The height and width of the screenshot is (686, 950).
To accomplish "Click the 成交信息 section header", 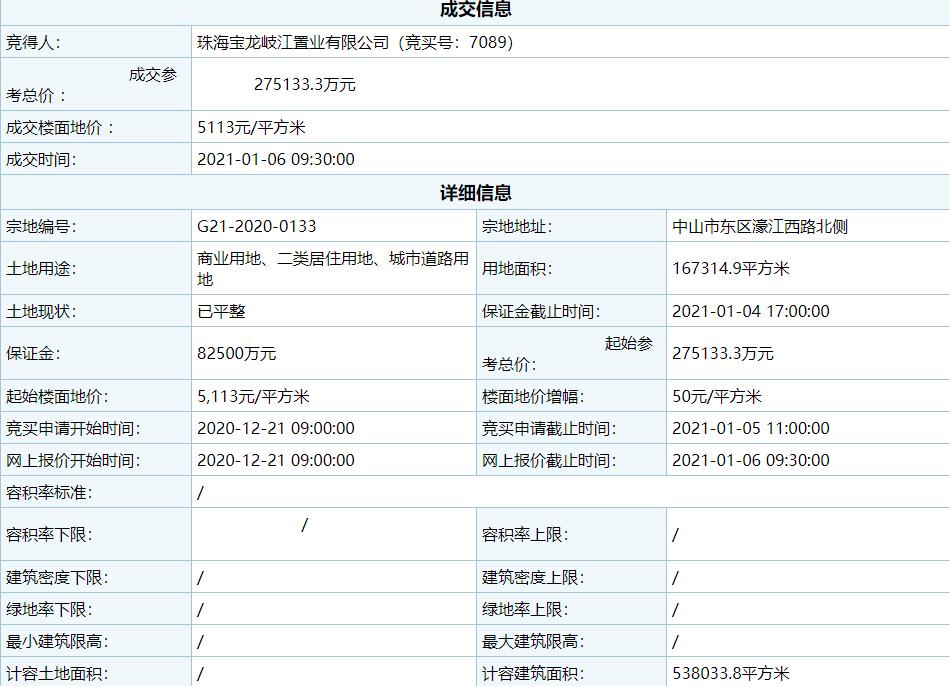I will tap(475, 10).
